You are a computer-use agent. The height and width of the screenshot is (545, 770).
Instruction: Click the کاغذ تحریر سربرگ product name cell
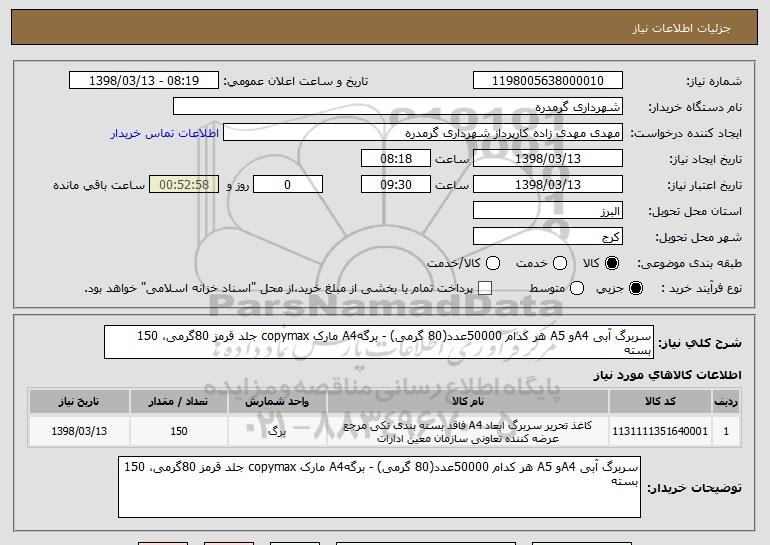point(468,431)
